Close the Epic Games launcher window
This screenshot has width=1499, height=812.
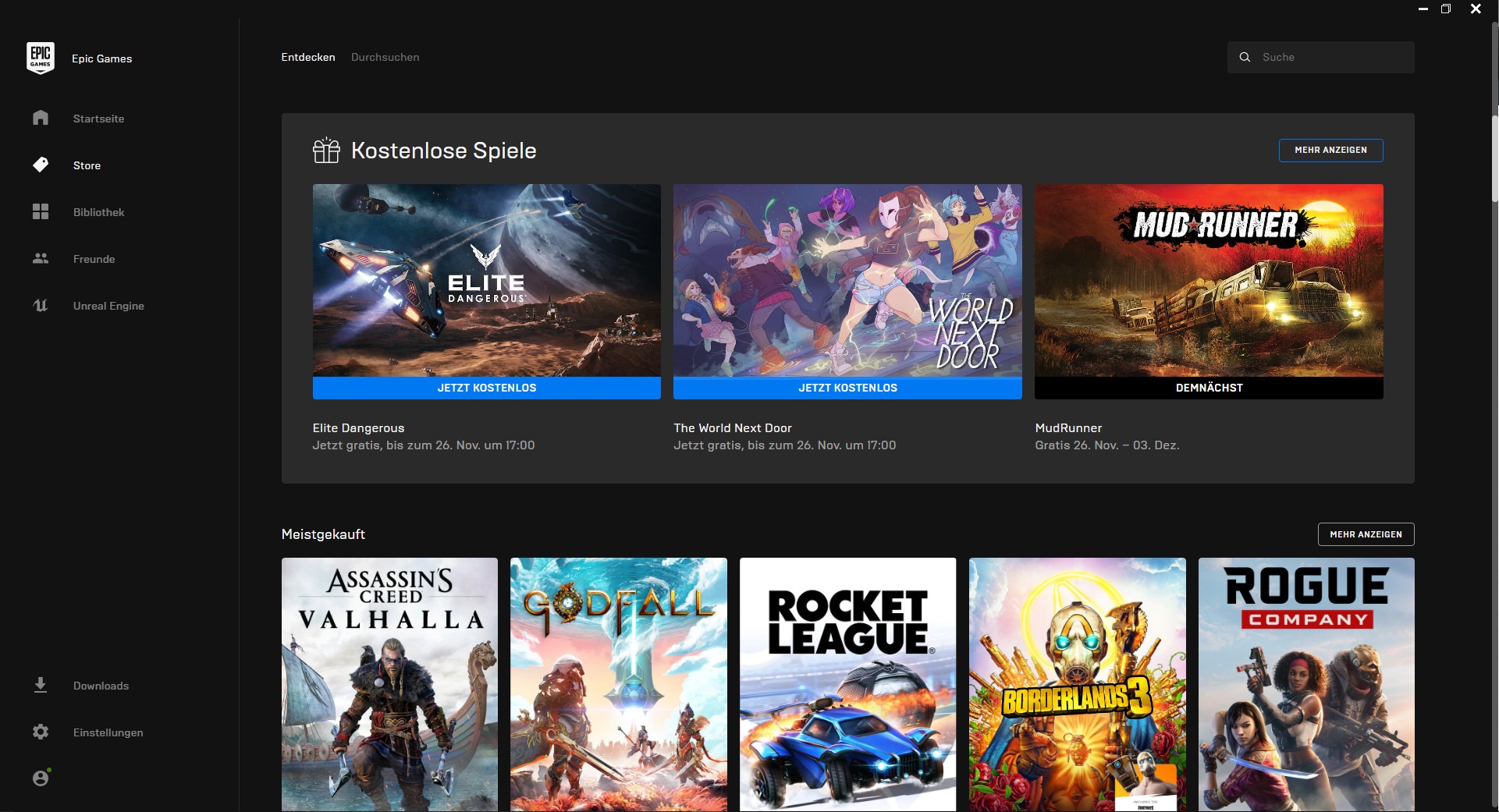[x=1476, y=9]
